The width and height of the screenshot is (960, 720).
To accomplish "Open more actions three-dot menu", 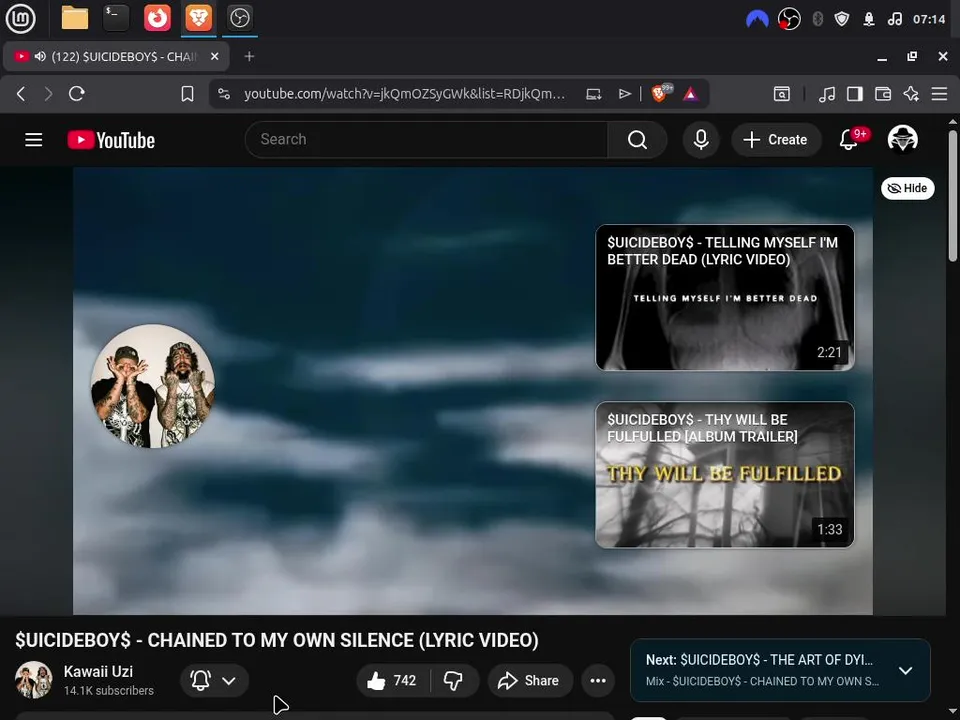I will (598, 680).
